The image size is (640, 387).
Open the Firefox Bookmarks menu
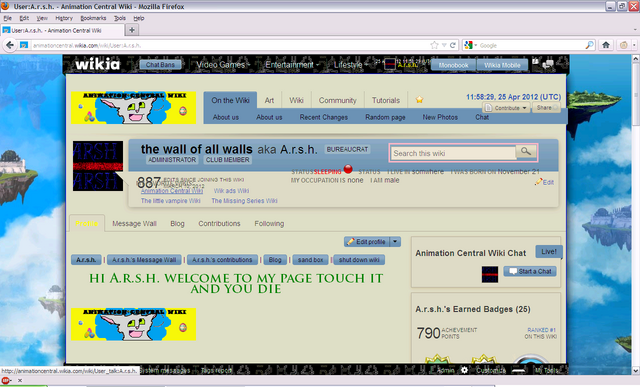point(93,18)
